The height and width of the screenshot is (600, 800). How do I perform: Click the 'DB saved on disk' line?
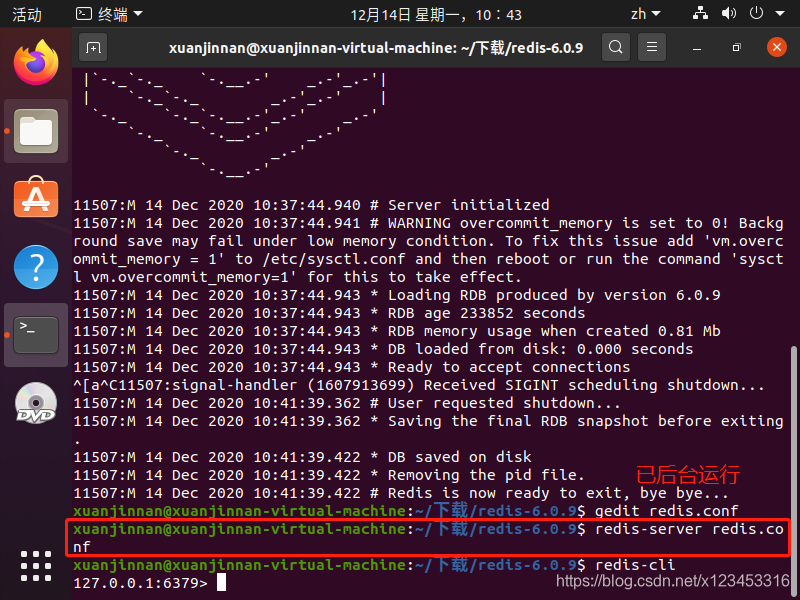303,457
